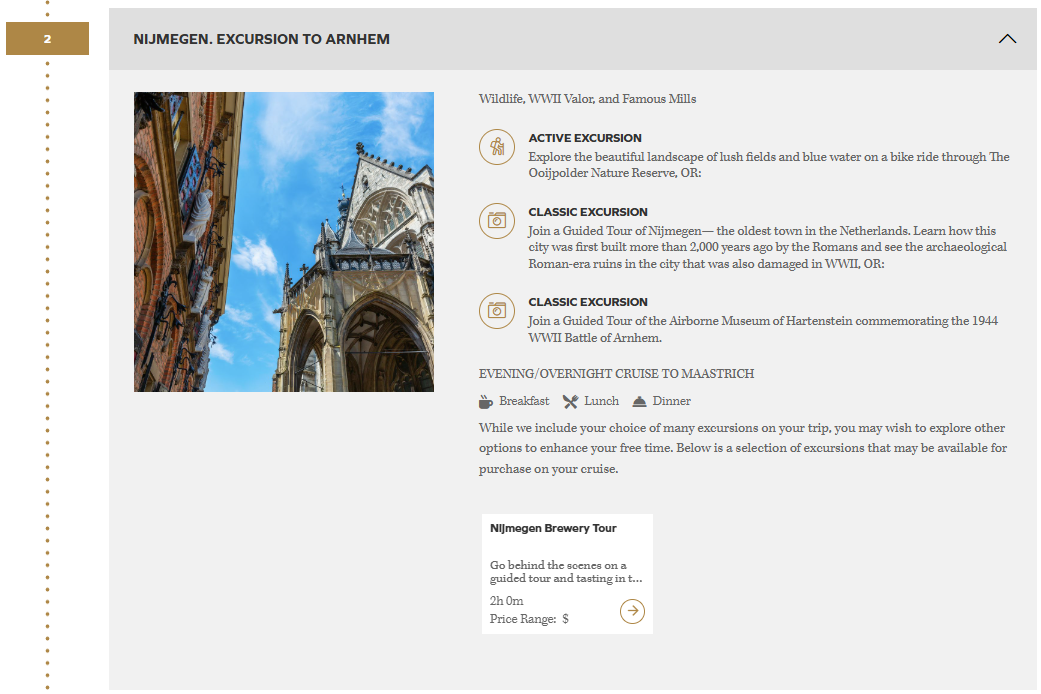The image size is (1041, 694).
Task: Click camera icon beside Airborne Museum tour
Action: pyautogui.click(x=497, y=311)
